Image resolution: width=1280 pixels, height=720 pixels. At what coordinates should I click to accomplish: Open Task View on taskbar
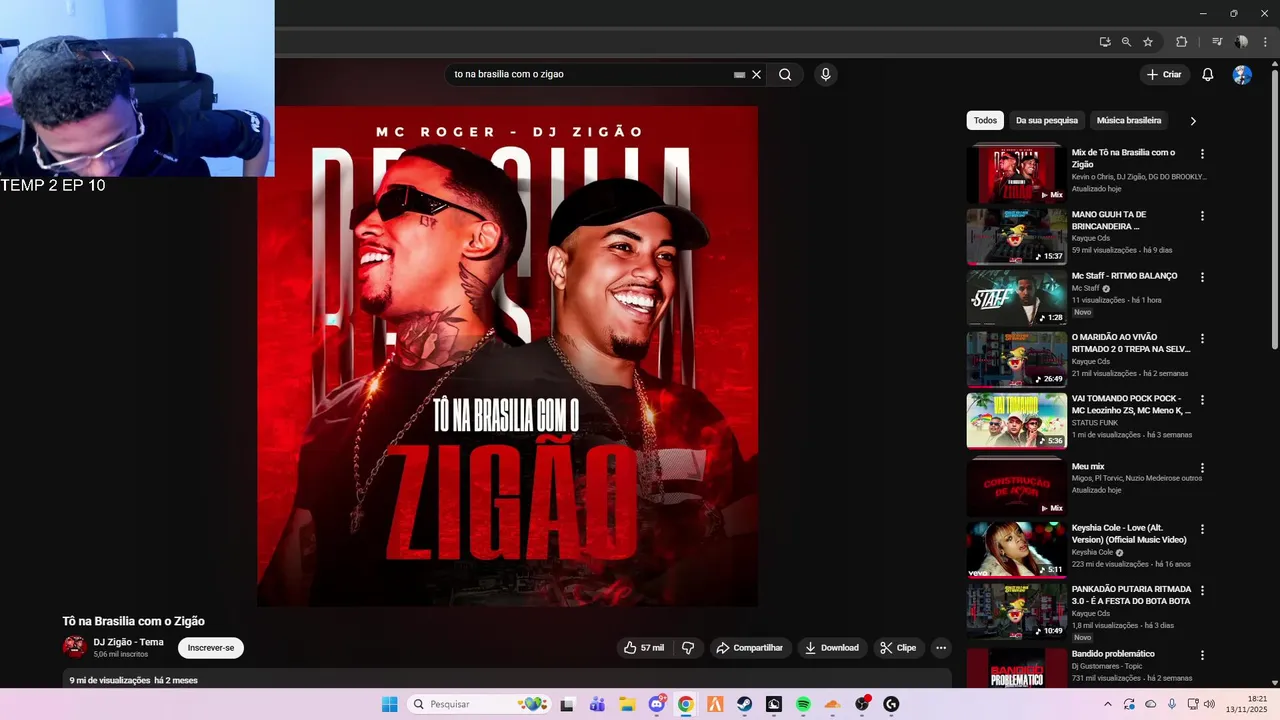tap(567, 704)
